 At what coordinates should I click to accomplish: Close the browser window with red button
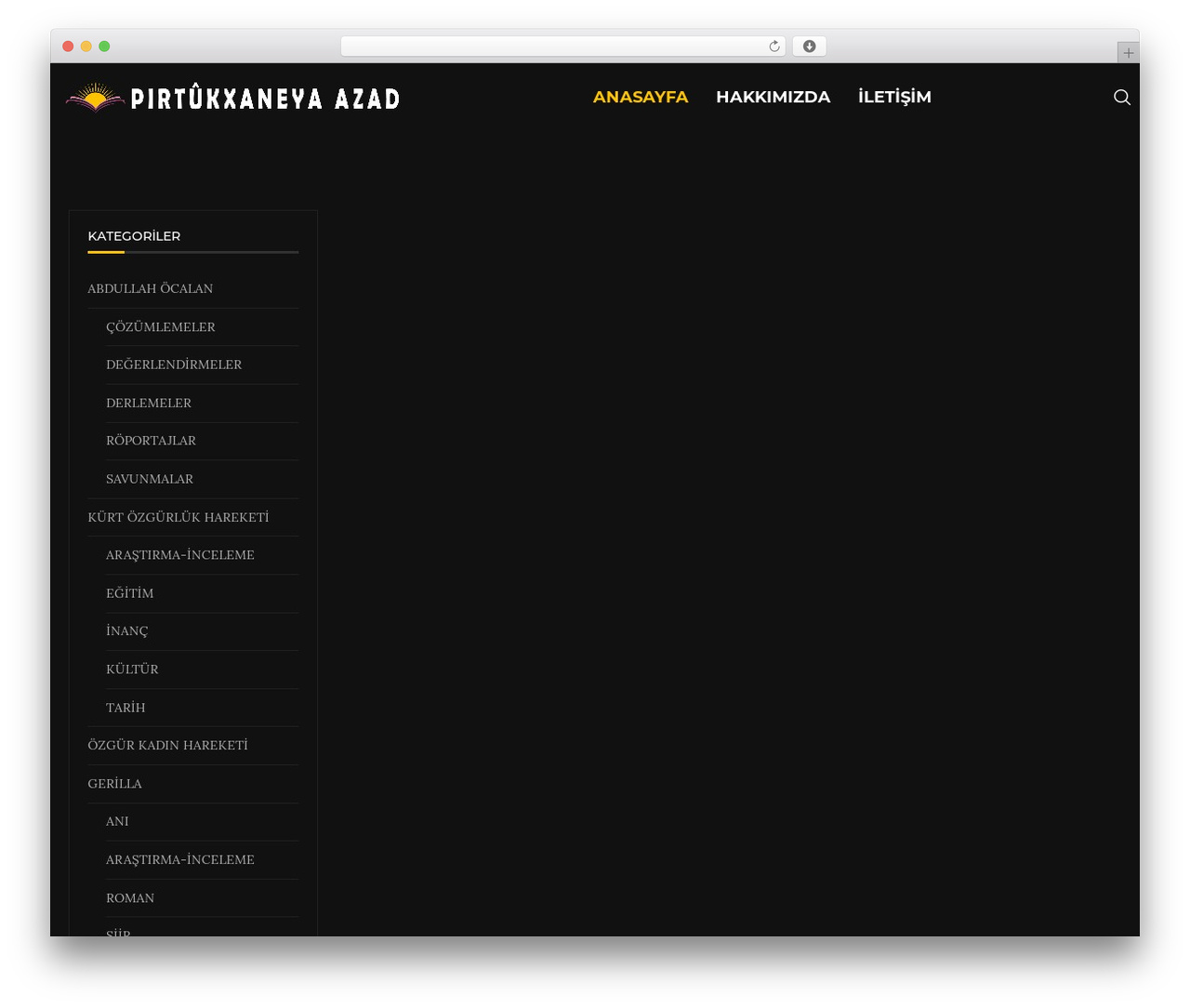pyautogui.click(x=68, y=46)
